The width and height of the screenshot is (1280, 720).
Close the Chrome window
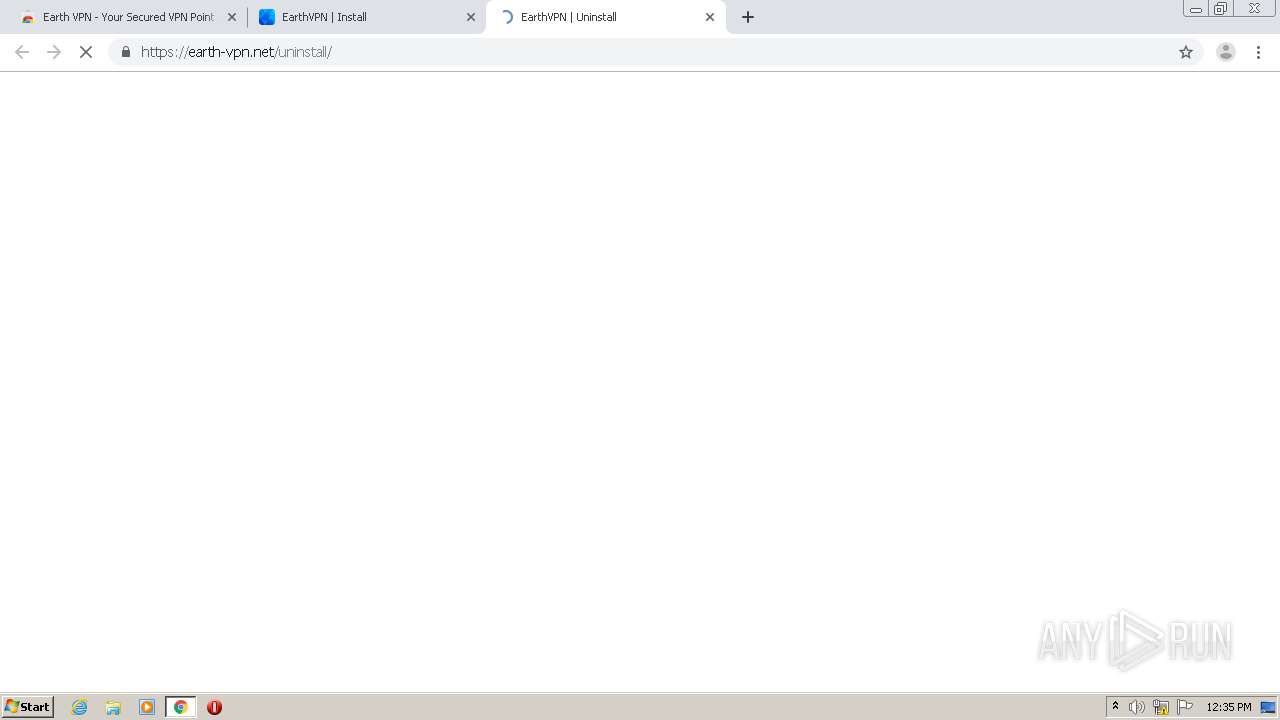click(1254, 9)
